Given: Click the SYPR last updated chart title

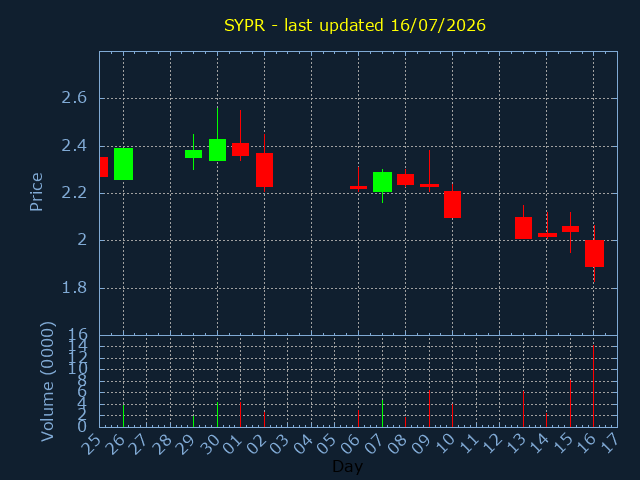Looking at the screenshot, I should coord(355,25).
